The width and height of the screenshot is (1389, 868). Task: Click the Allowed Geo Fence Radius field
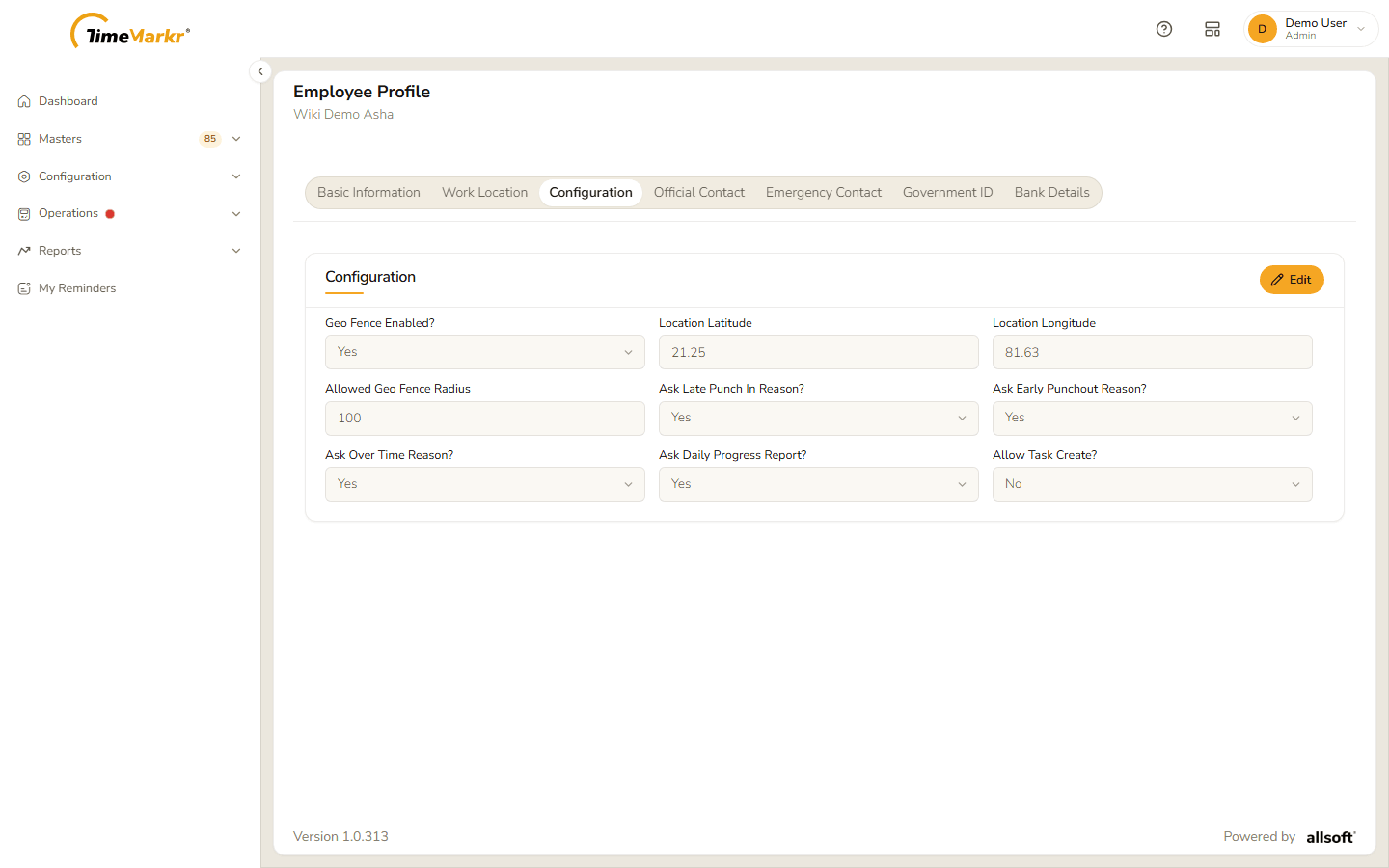(485, 419)
